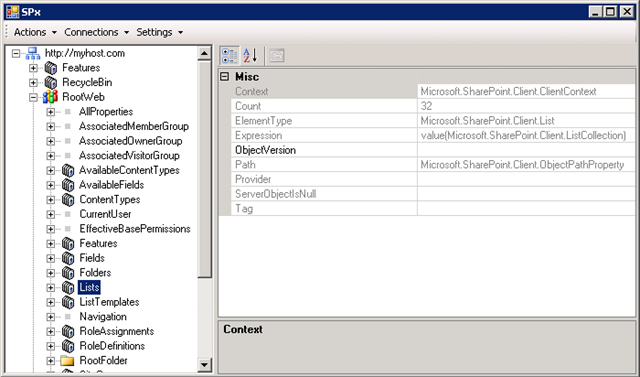640x377 pixels.
Task: Expand the ListTemplates tree node
Action: 50,302
